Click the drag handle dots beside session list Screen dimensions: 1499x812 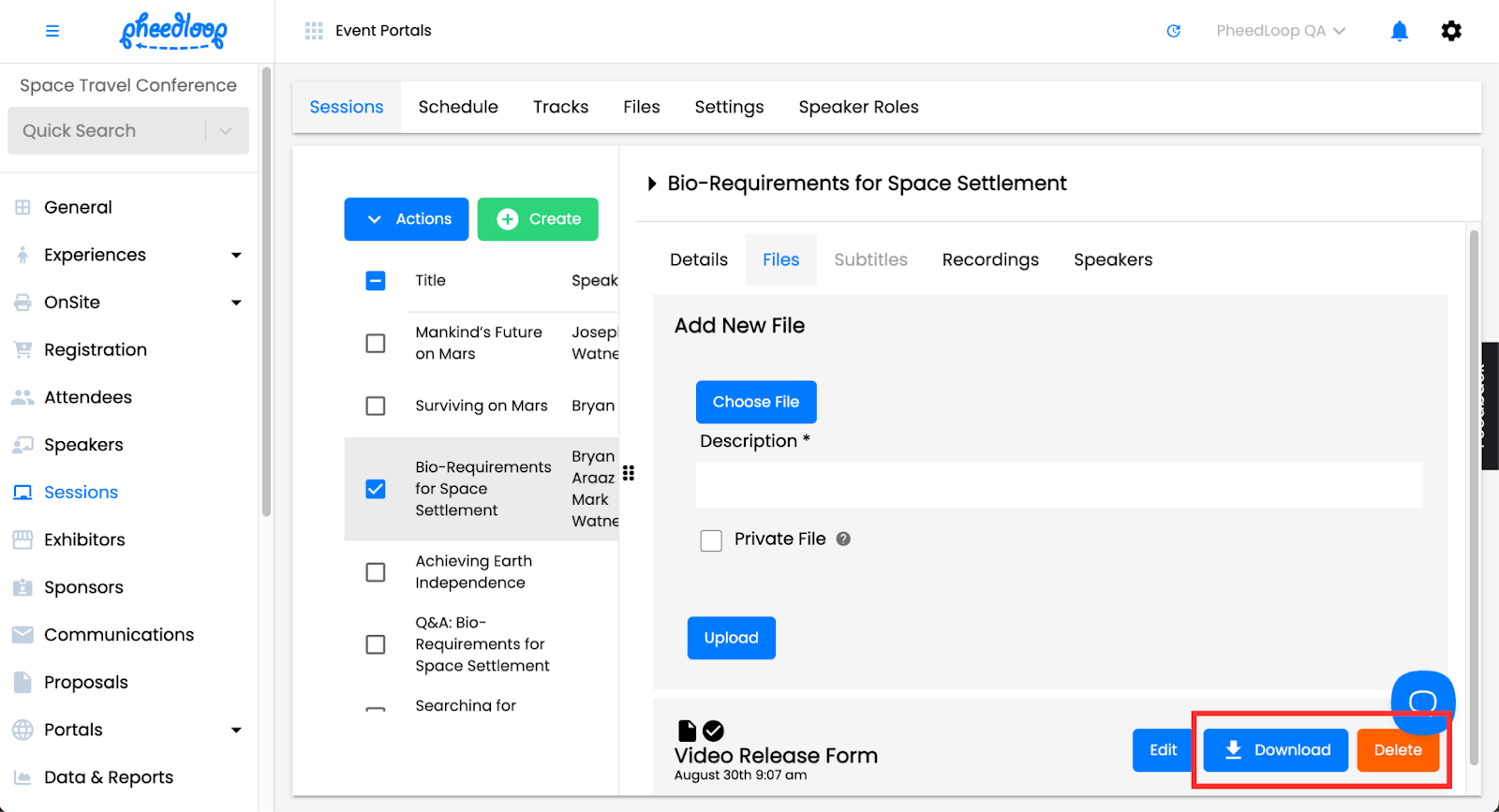click(x=629, y=473)
